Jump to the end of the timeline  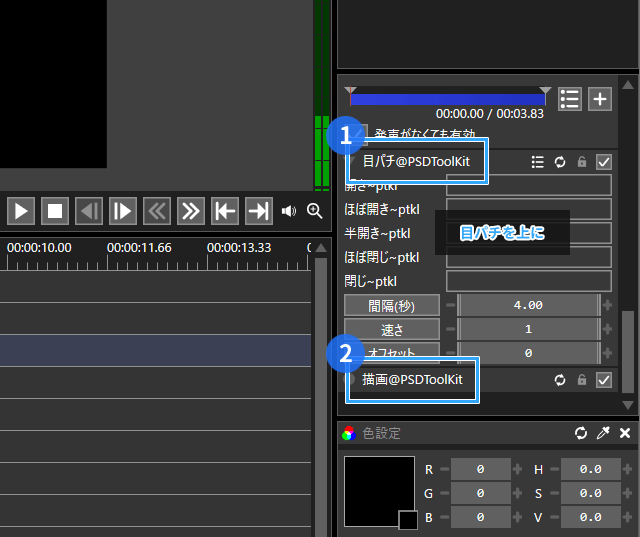click(258, 211)
